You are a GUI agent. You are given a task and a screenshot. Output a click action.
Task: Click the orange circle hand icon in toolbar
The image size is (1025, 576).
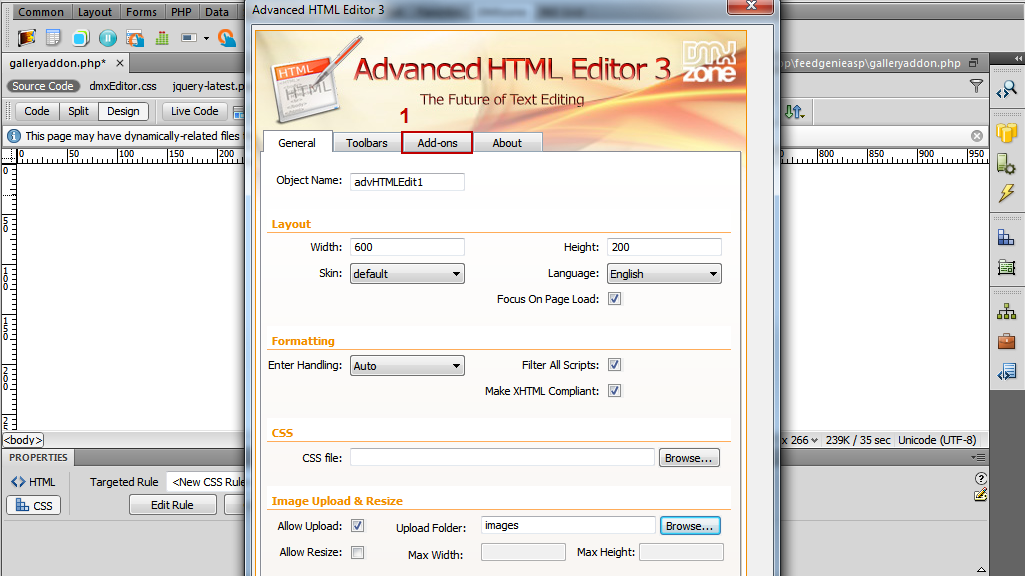(227, 38)
